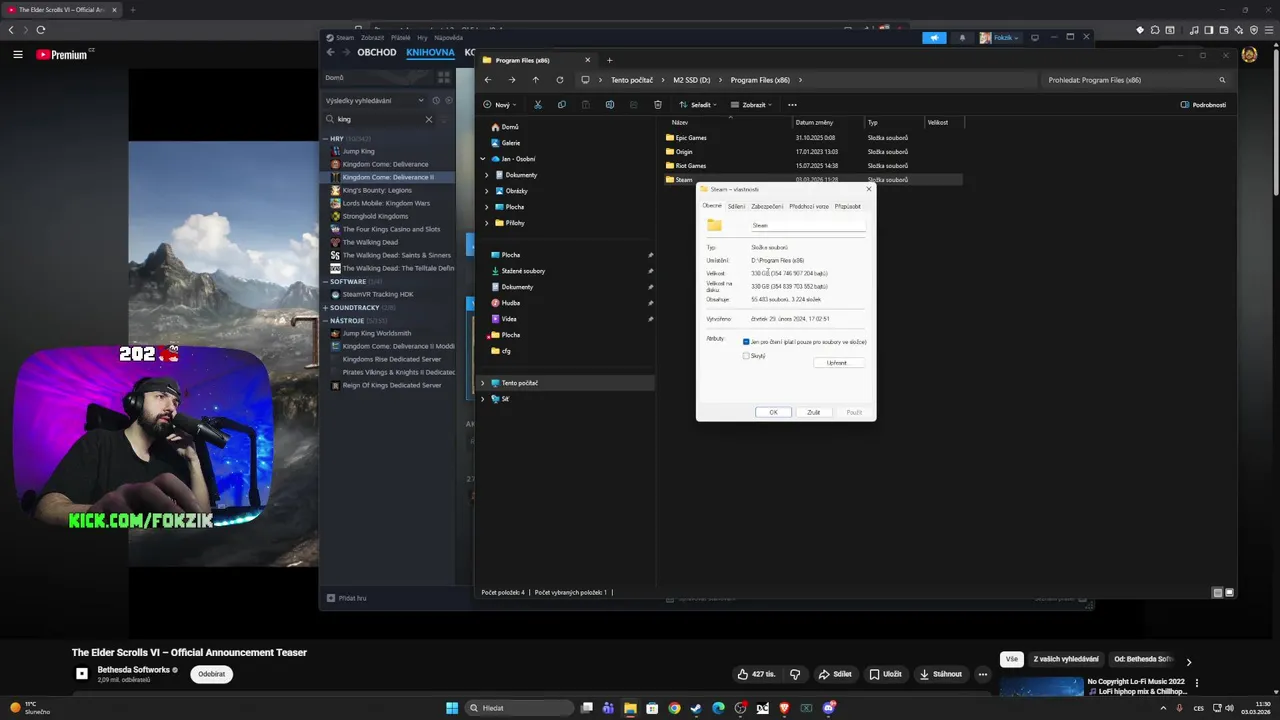
Task: Switch to Zabezpečení tab in properties dialog
Action: (767, 206)
